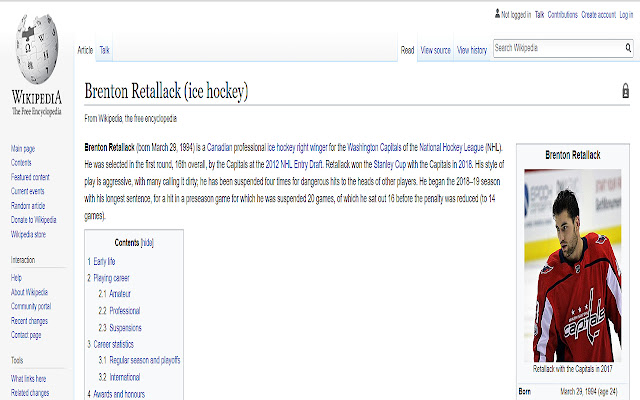Open About Wikipedia link

[x=29, y=292]
